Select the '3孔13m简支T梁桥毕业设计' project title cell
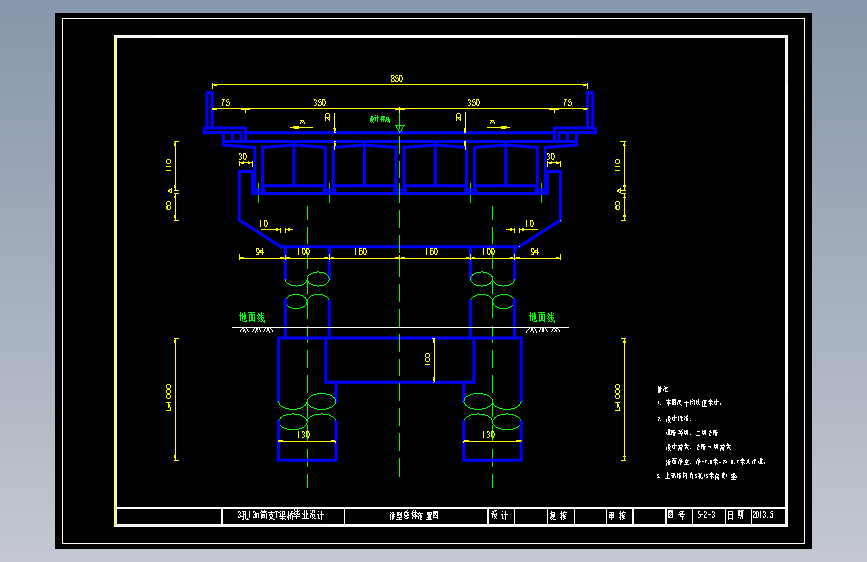867x562 pixels. click(x=283, y=516)
